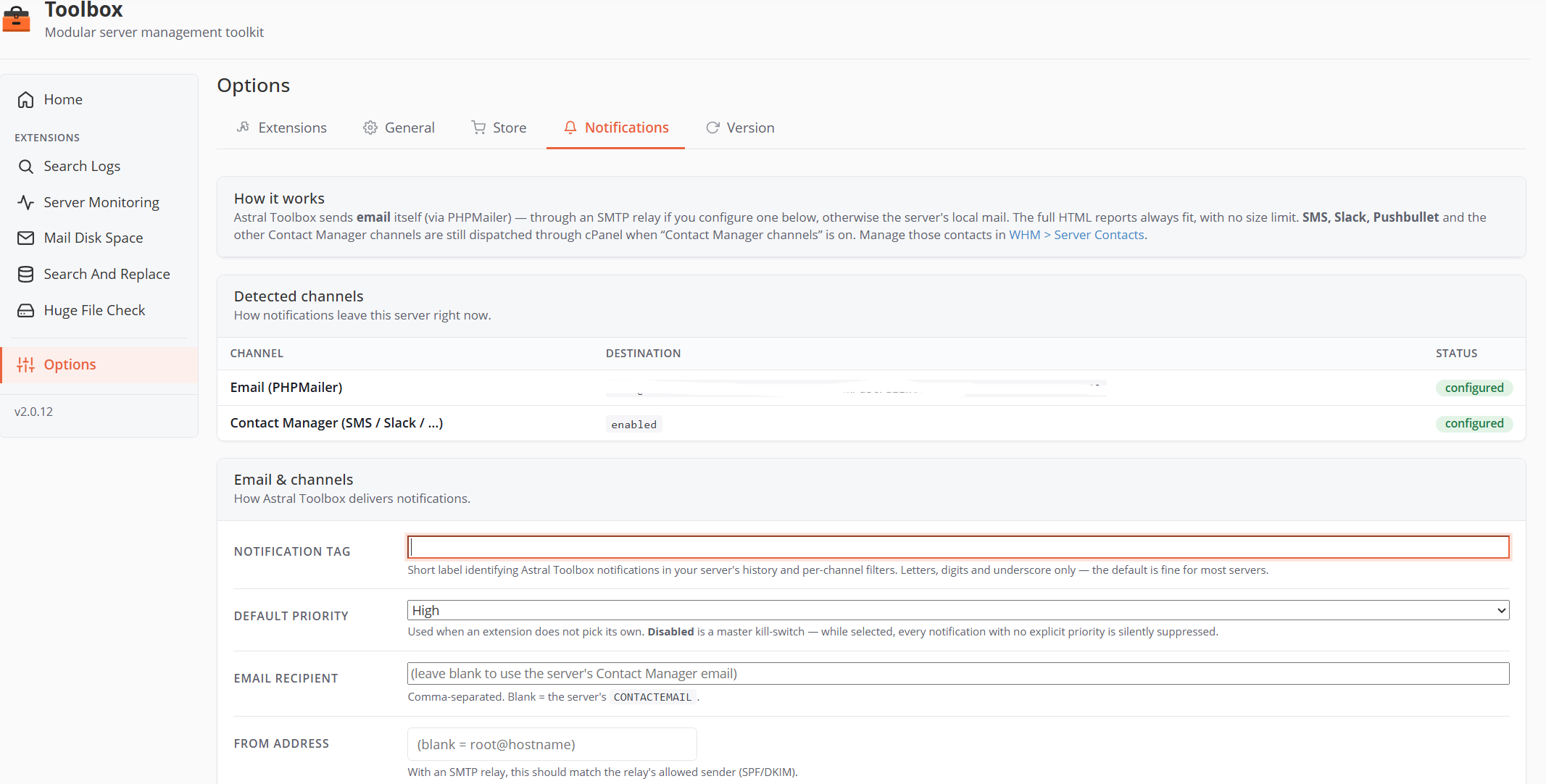This screenshot has height=784, width=1546.
Task: Click the Contact Manager (SMS / Slack) row
Action: [871, 423]
